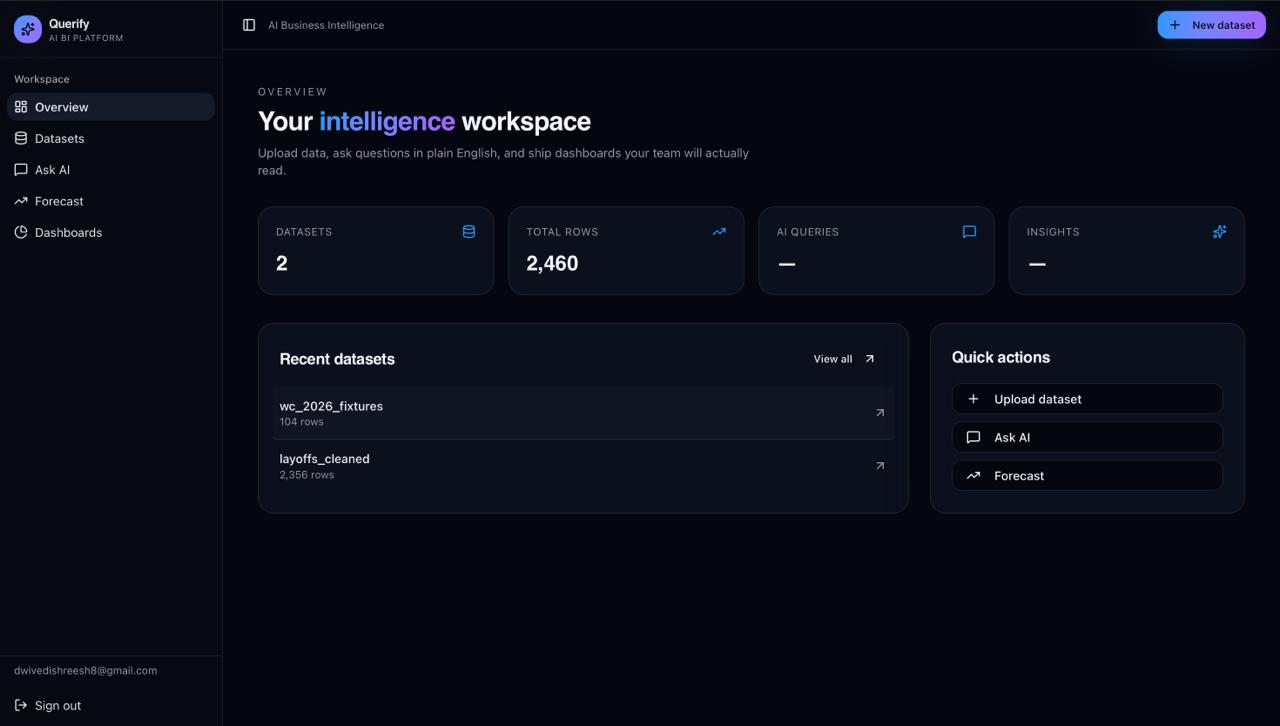The width and height of the screenshot is (1280, 726).
Task: Click the '104 rows' text
Action: pos(301,422)
